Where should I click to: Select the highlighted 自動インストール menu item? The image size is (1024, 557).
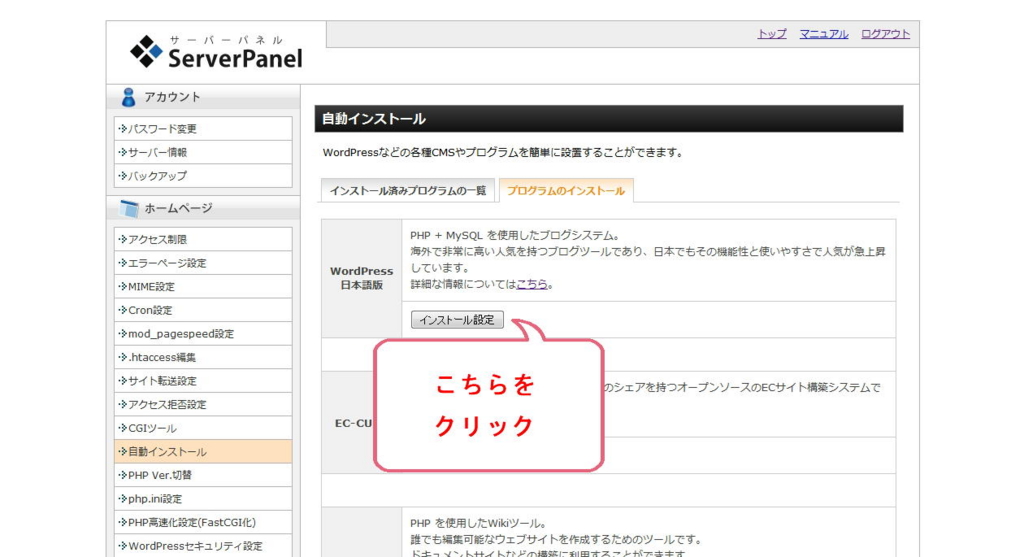203,451
